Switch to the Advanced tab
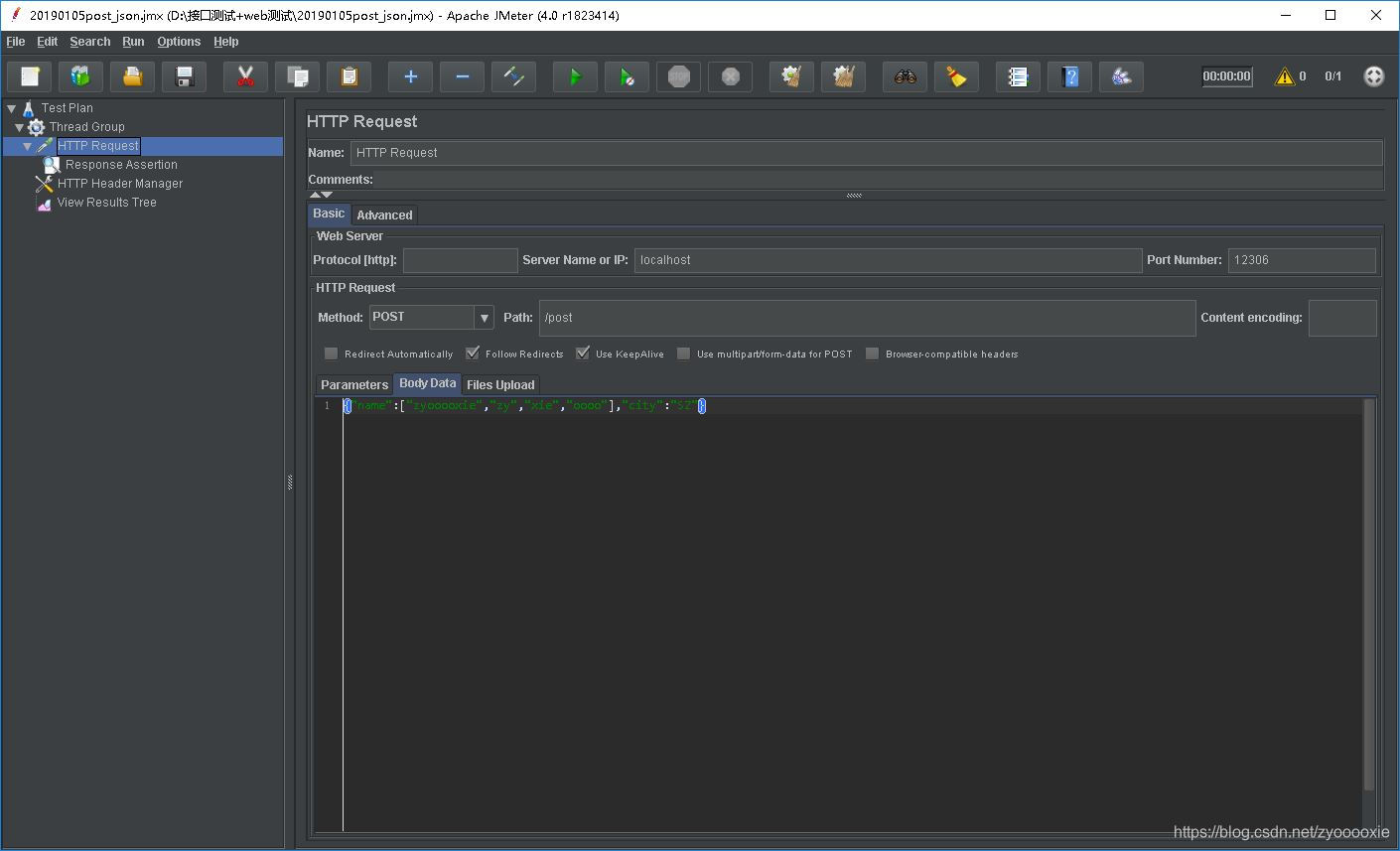 (384, 215)
